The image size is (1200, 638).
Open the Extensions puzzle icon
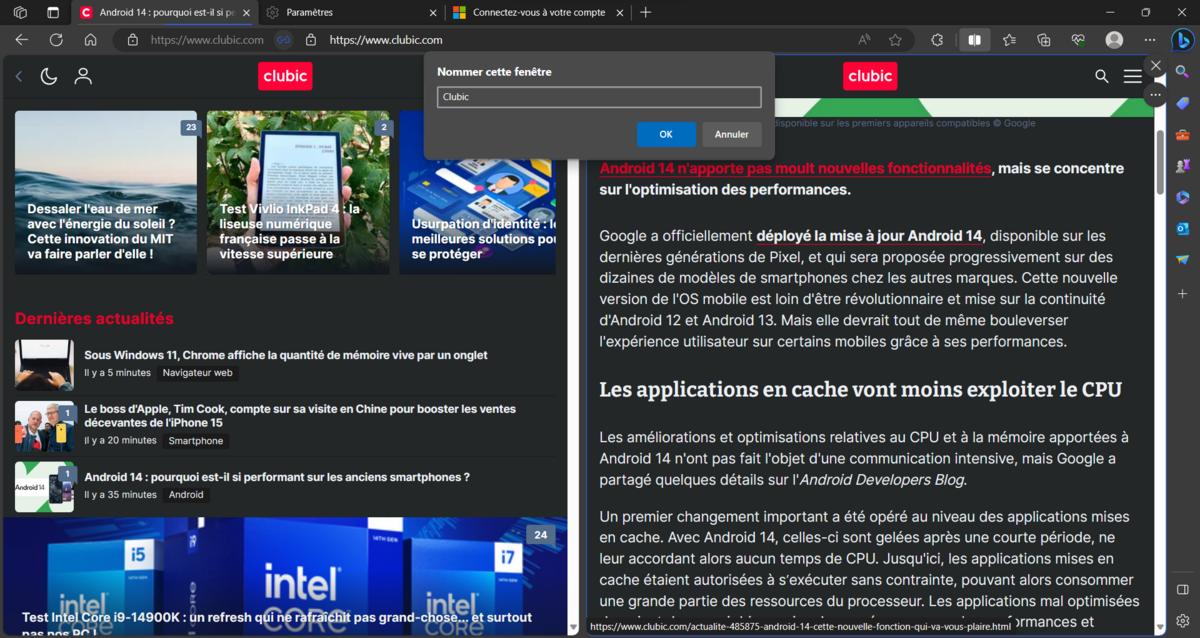(x=937, y=40)
